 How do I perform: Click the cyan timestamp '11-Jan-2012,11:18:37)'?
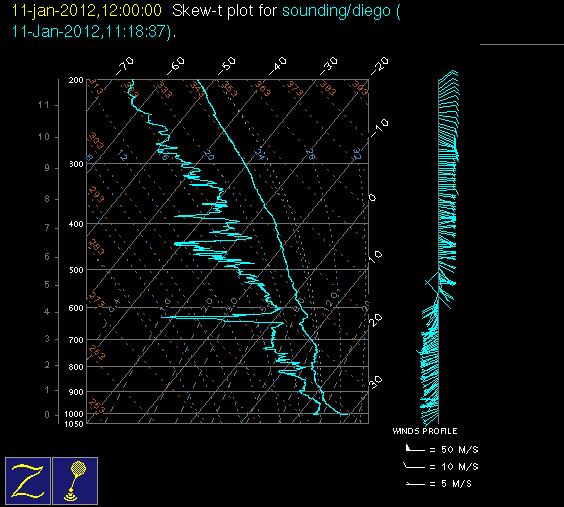91,31
